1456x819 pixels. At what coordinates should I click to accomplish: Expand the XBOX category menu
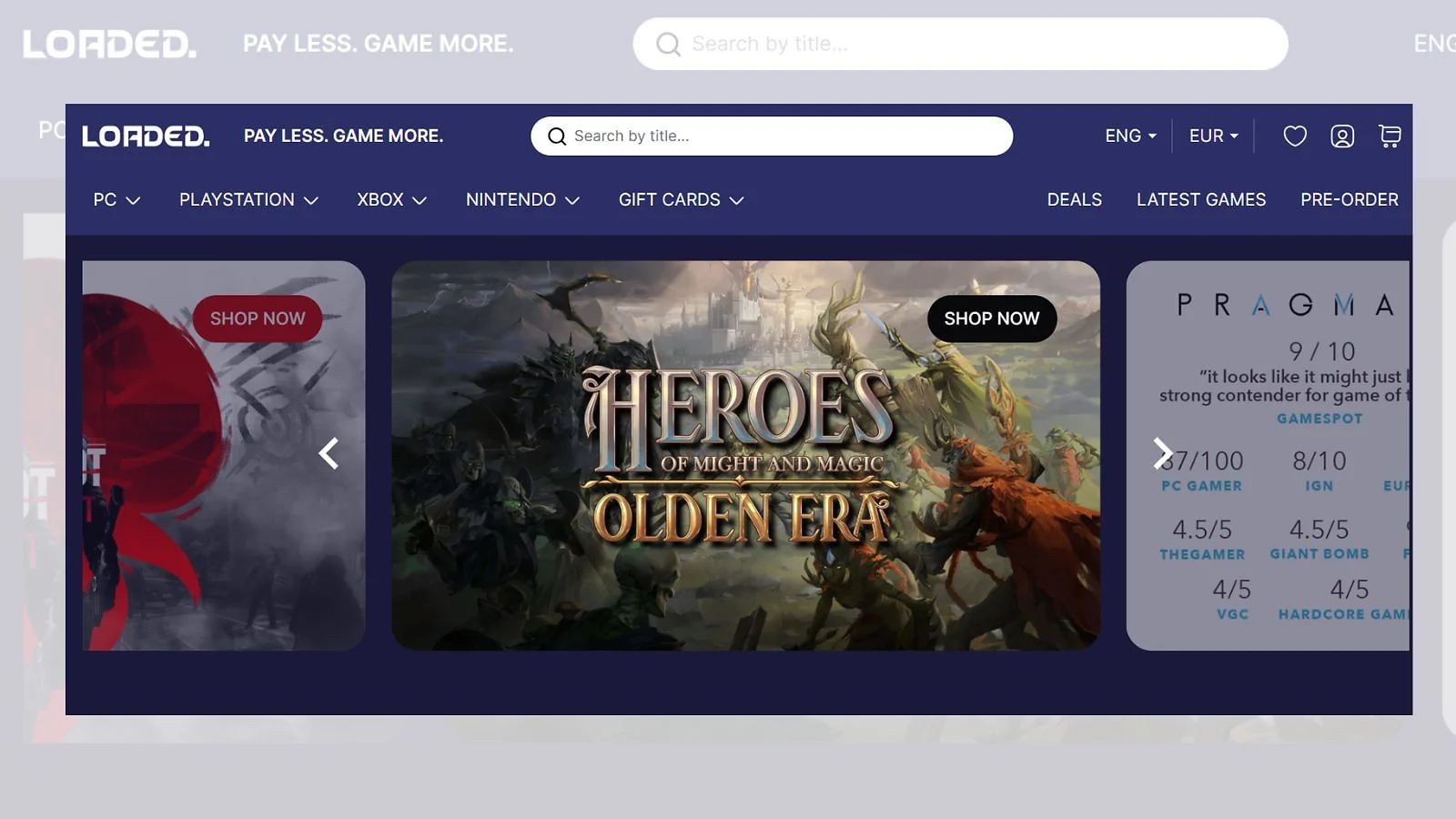pyautogui.click(x=391, y=199)
